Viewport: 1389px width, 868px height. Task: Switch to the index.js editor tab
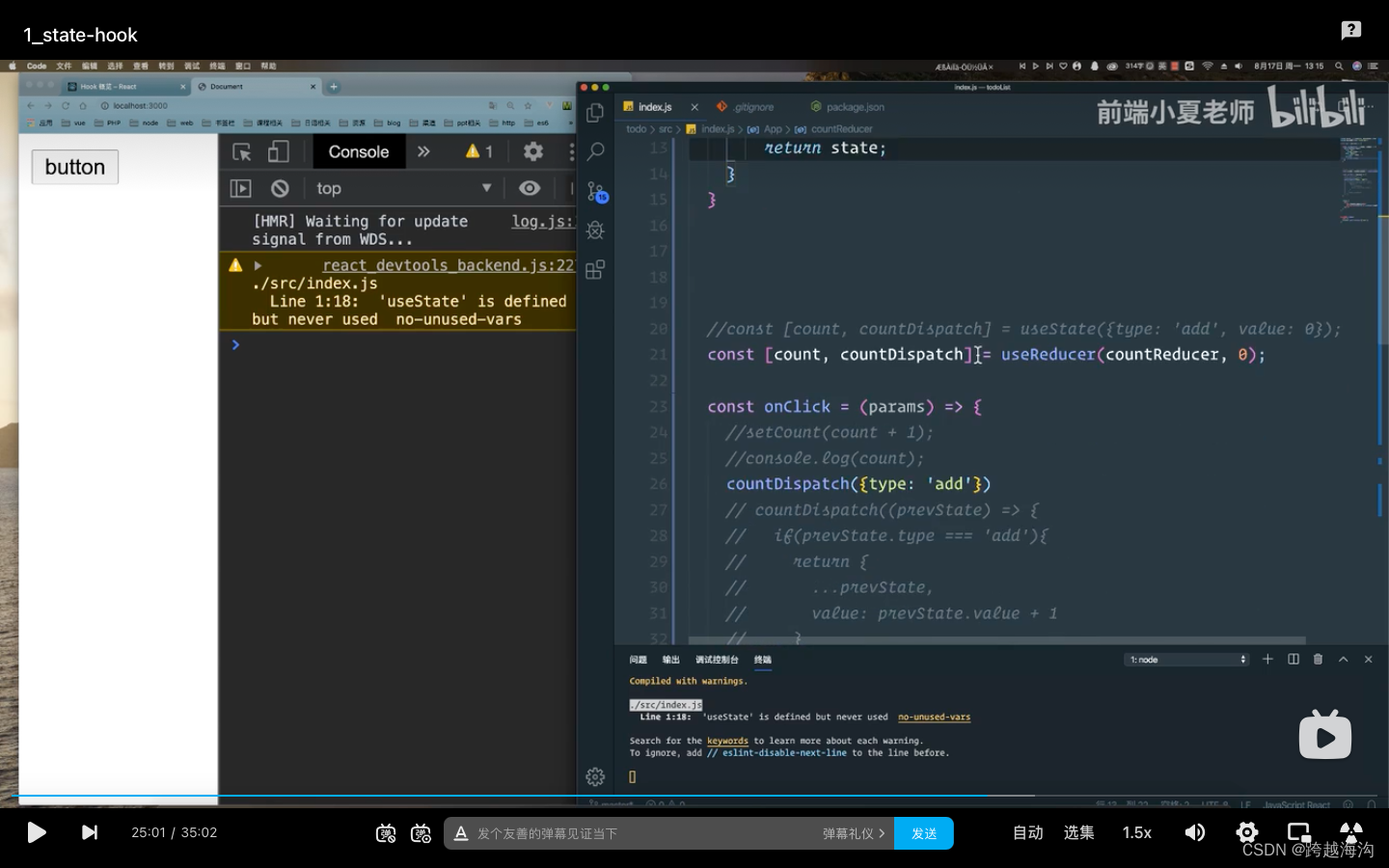click(x=655, y=107)
